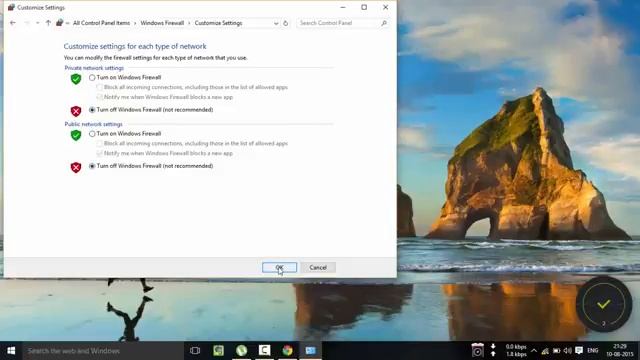Show hidden system tray icons
640x360 pixels.
[534, 351]
